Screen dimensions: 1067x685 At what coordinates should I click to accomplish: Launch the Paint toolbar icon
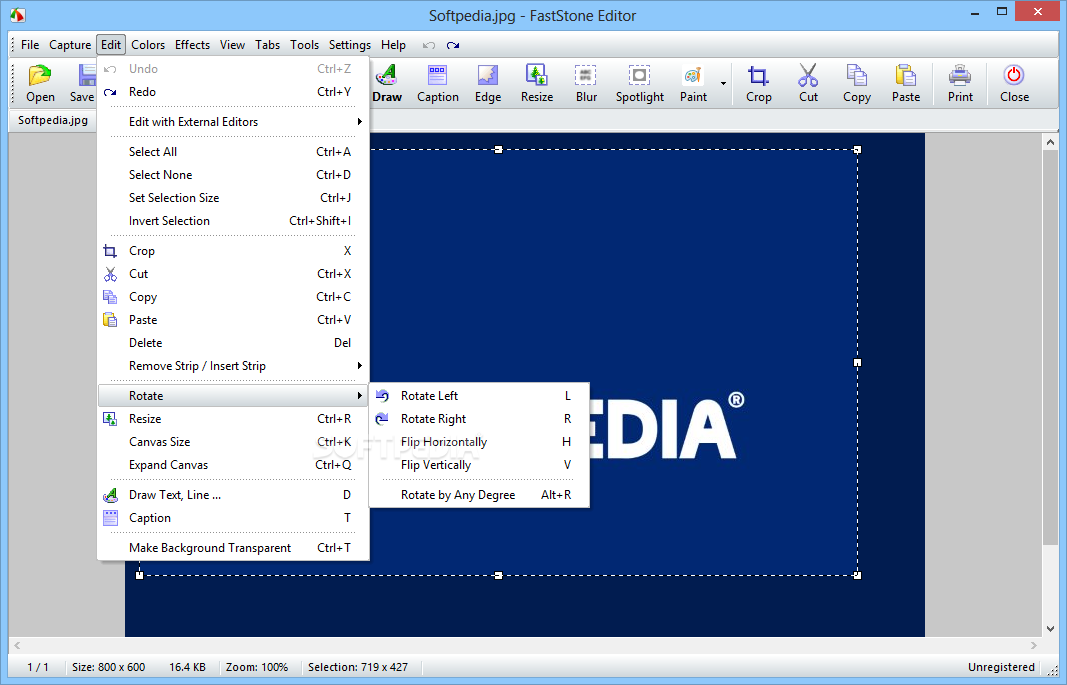pyautogui.click(x=693, y=75)
